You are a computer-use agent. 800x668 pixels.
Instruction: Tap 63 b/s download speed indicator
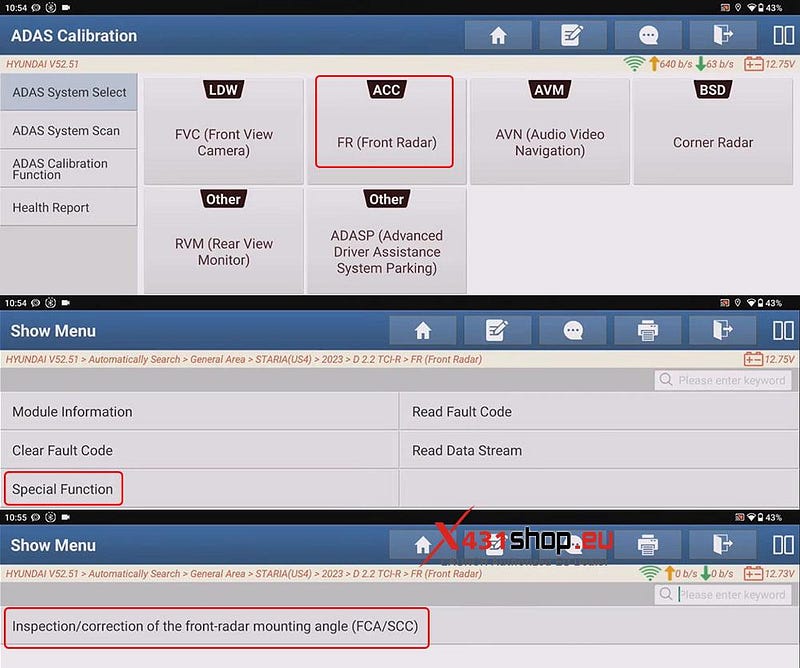click(714, 64)
